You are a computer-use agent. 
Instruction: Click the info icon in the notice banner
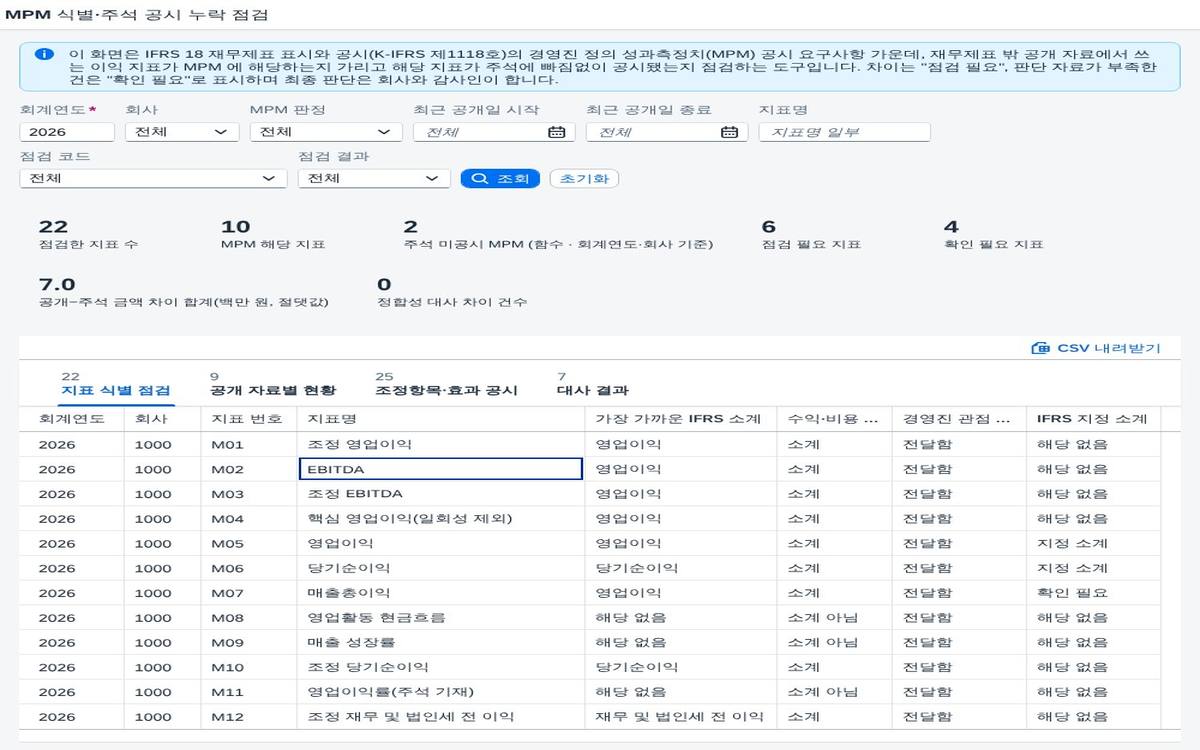pos(44,54)
